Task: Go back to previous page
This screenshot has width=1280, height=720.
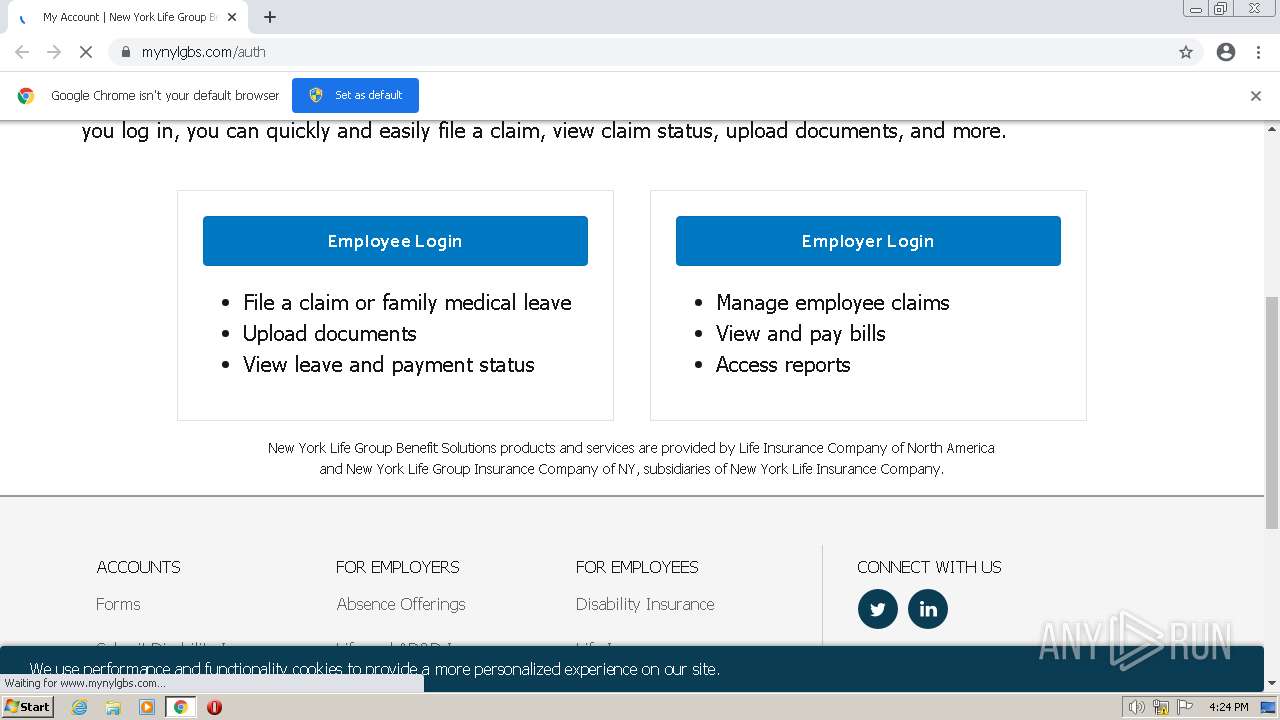Action: tap(22, 52)
